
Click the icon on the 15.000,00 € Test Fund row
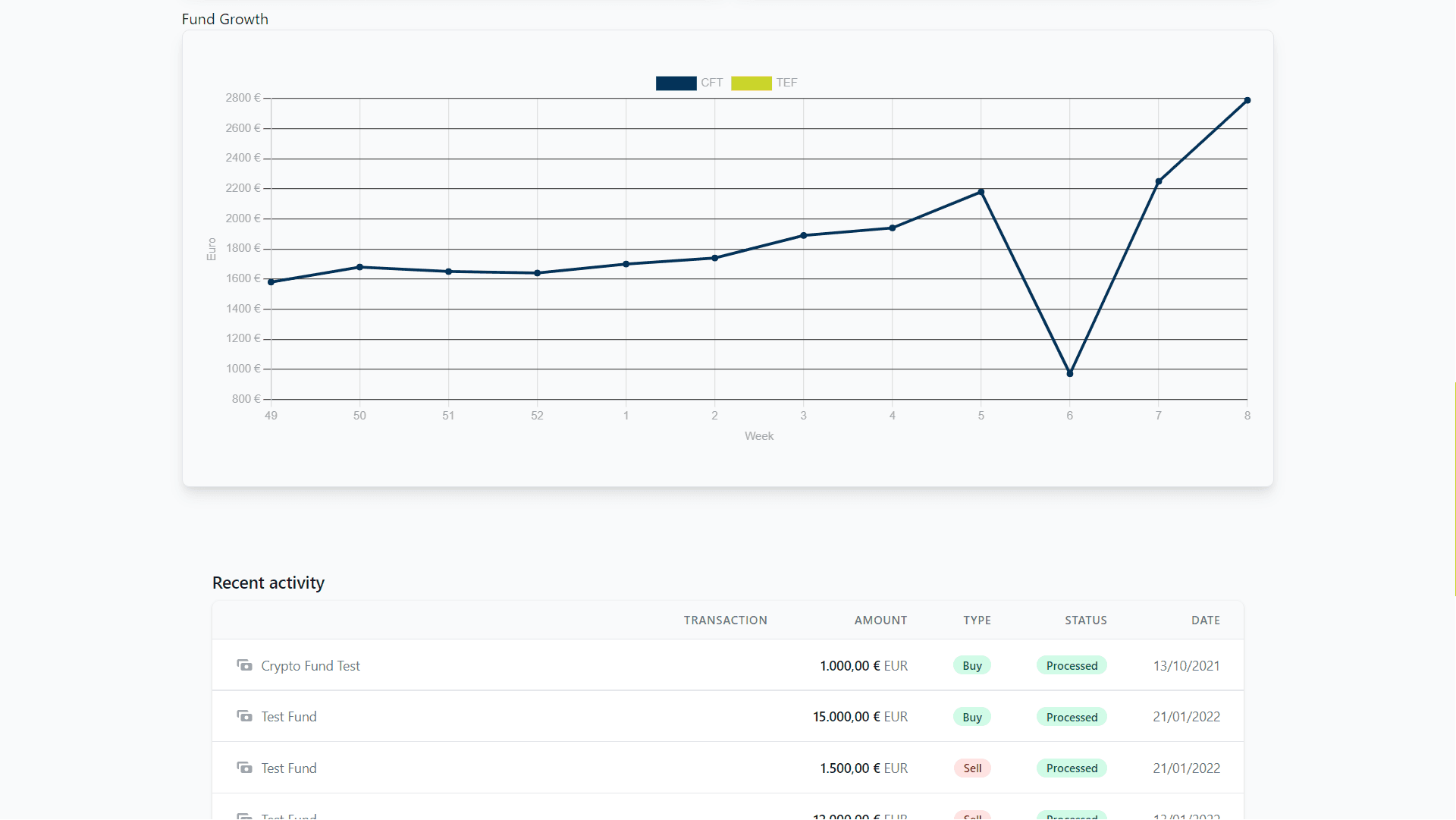pyautogui.click(x=244, y=716)
